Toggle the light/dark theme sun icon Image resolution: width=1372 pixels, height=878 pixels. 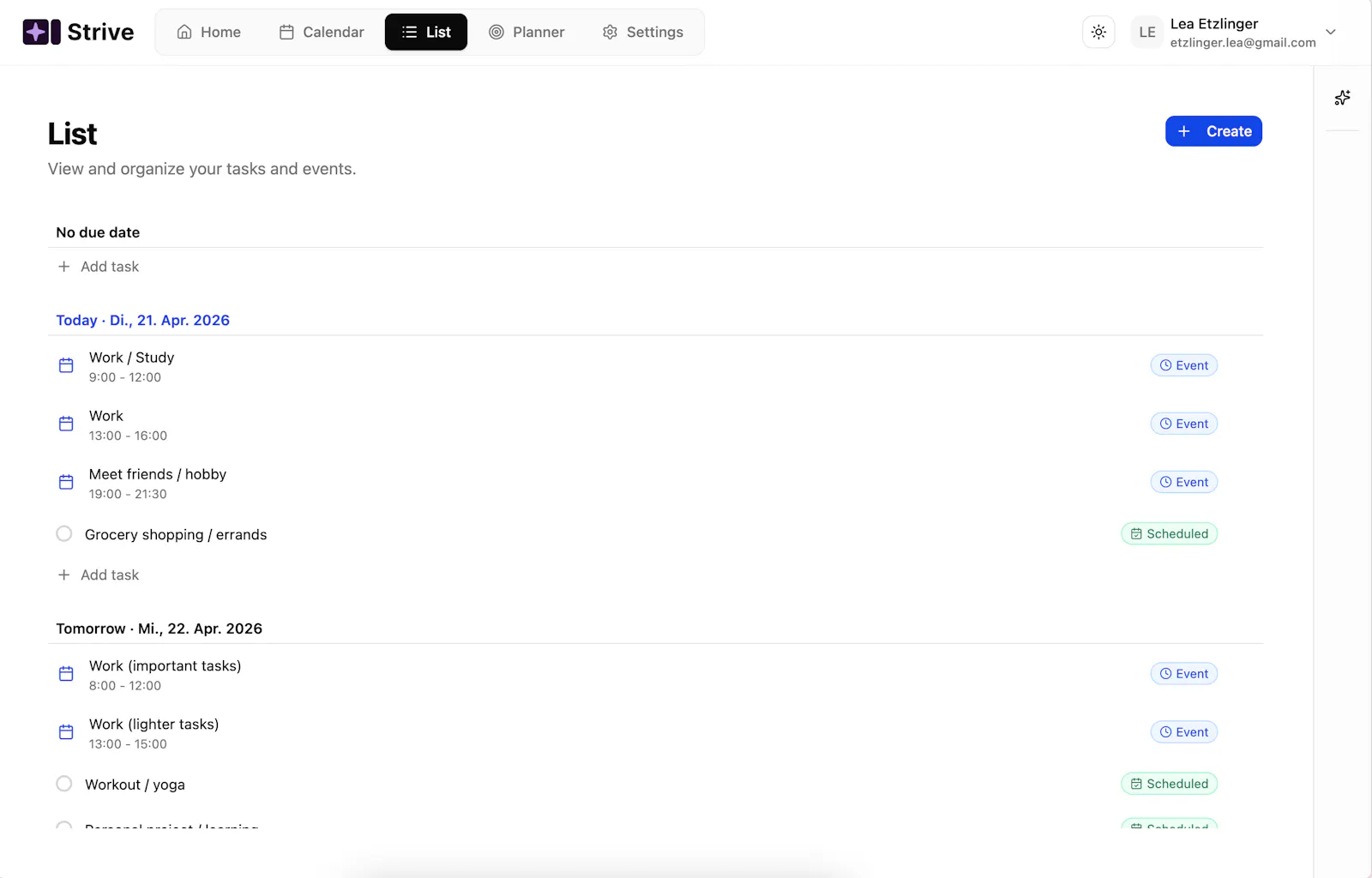tap(1098, 32)
